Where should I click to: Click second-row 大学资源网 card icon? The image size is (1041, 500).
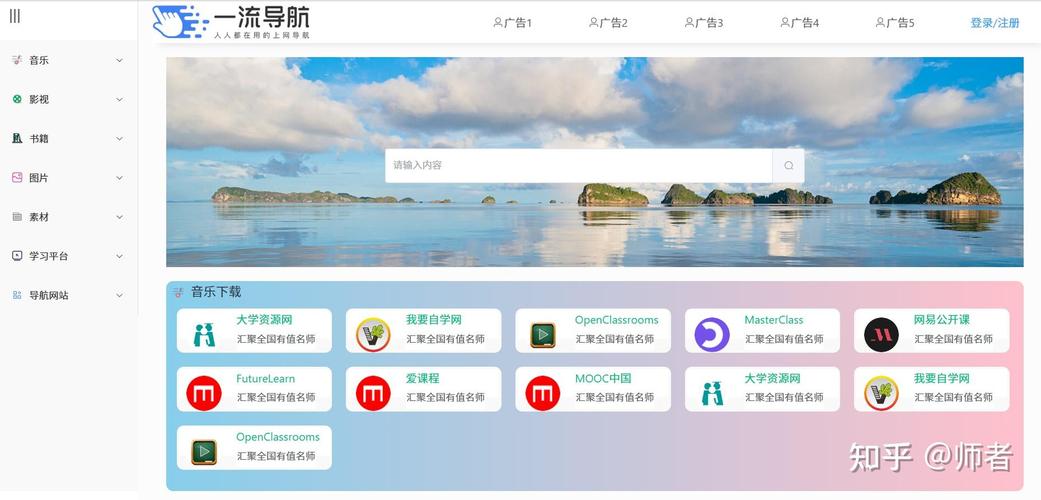[712, 393]
